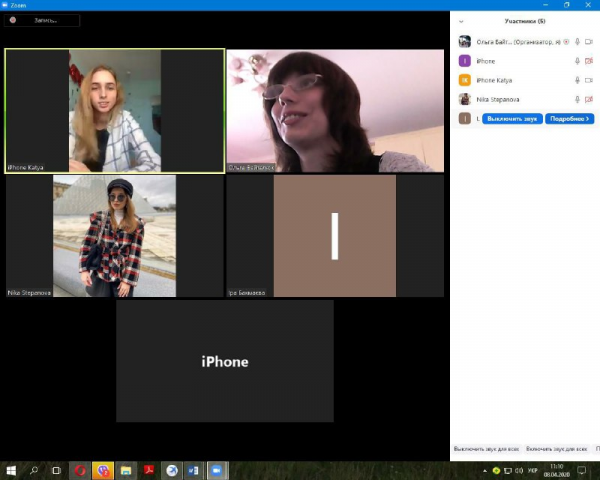Click the camera icon for Nika Stepanova
This screenshot has height=480, width=600.
pos(589,99)
